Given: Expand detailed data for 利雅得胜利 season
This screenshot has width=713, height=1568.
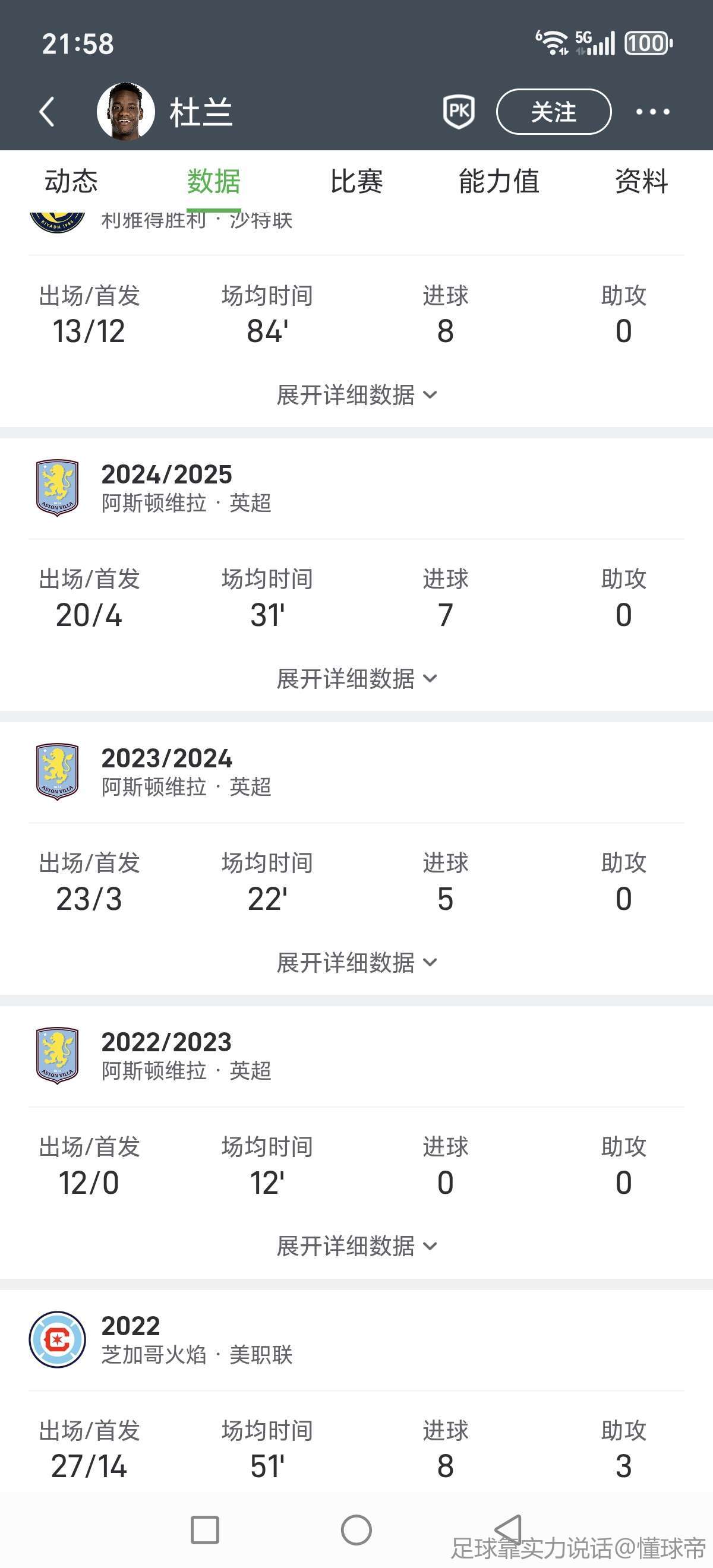Looking at the screenshot, I should click(x=356, y=395).
